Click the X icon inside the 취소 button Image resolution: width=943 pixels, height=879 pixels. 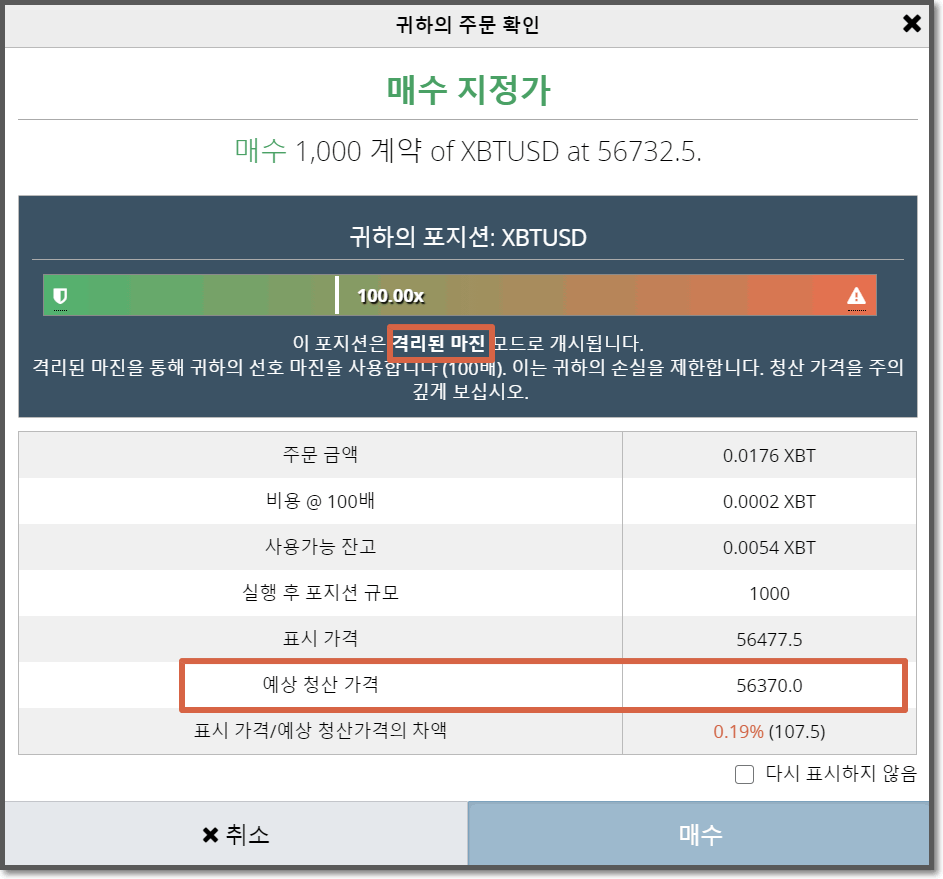(209, 833)
